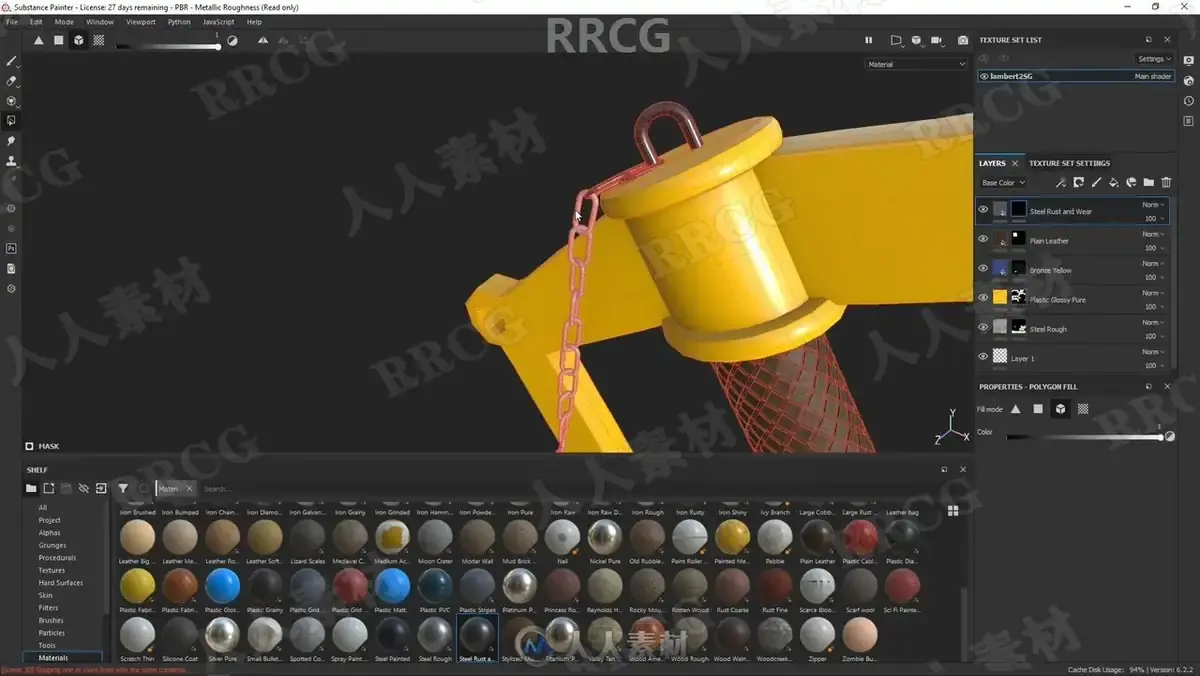Select the Grunges shelf category
Screen dimensions: 1200x676
(52, 545)
